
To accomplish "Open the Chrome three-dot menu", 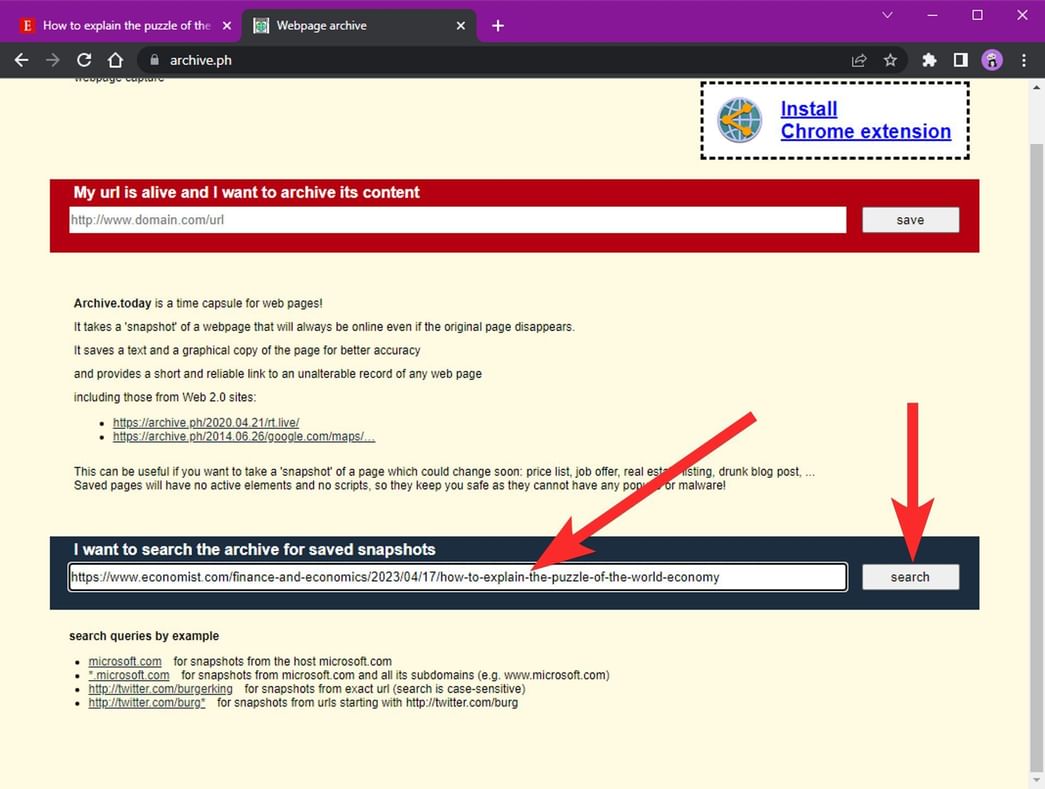I will coord(1023,60).
